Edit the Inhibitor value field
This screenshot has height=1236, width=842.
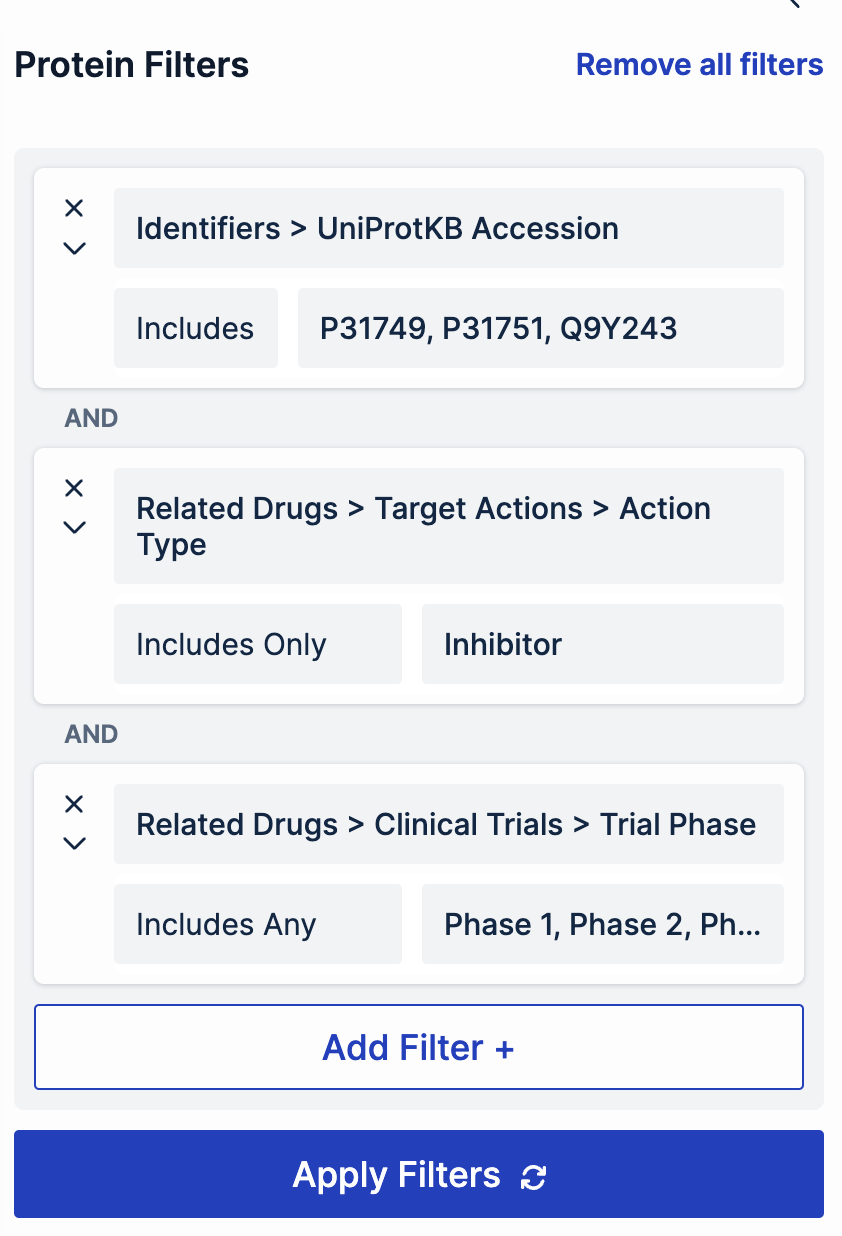(602, 644)
